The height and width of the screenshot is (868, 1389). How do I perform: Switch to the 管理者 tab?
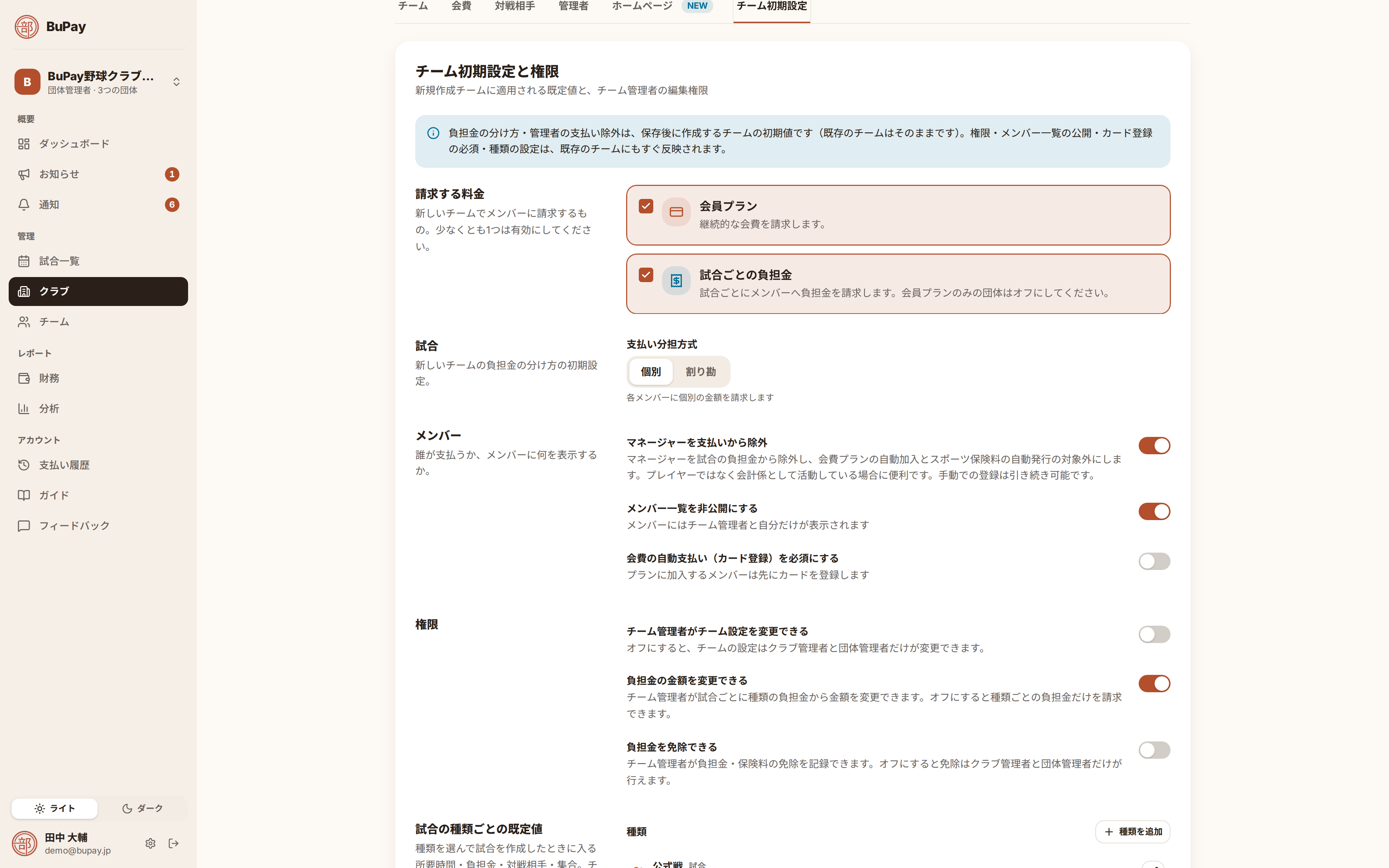[573, 6]
